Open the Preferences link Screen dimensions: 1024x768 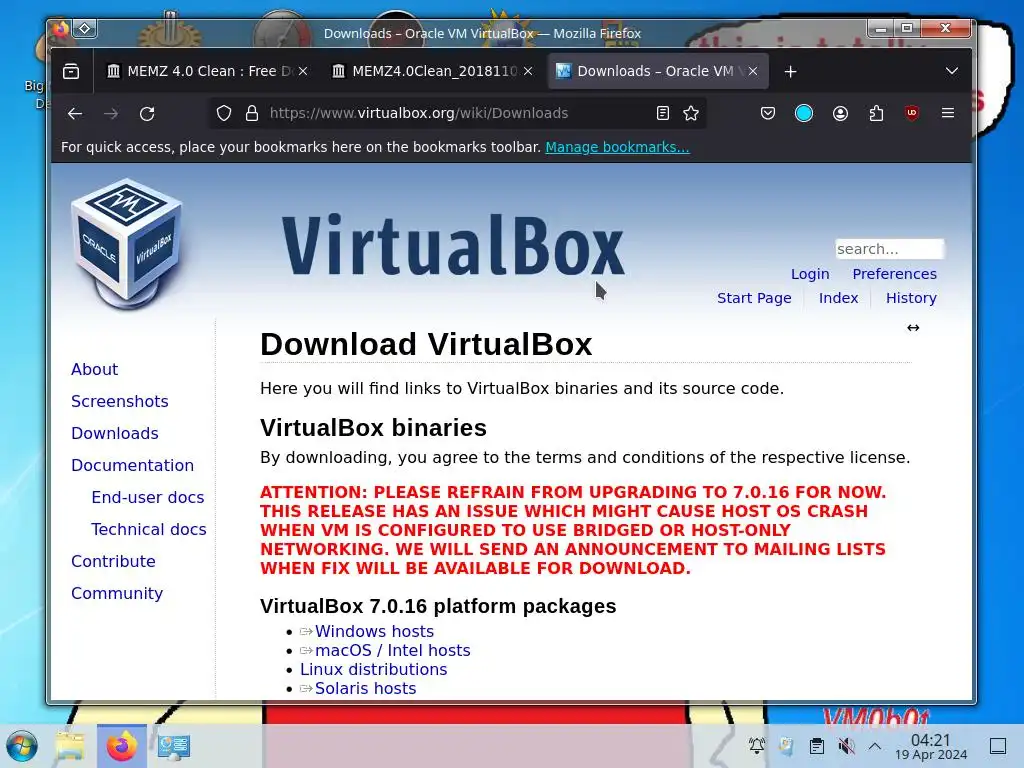pos(894,274)
